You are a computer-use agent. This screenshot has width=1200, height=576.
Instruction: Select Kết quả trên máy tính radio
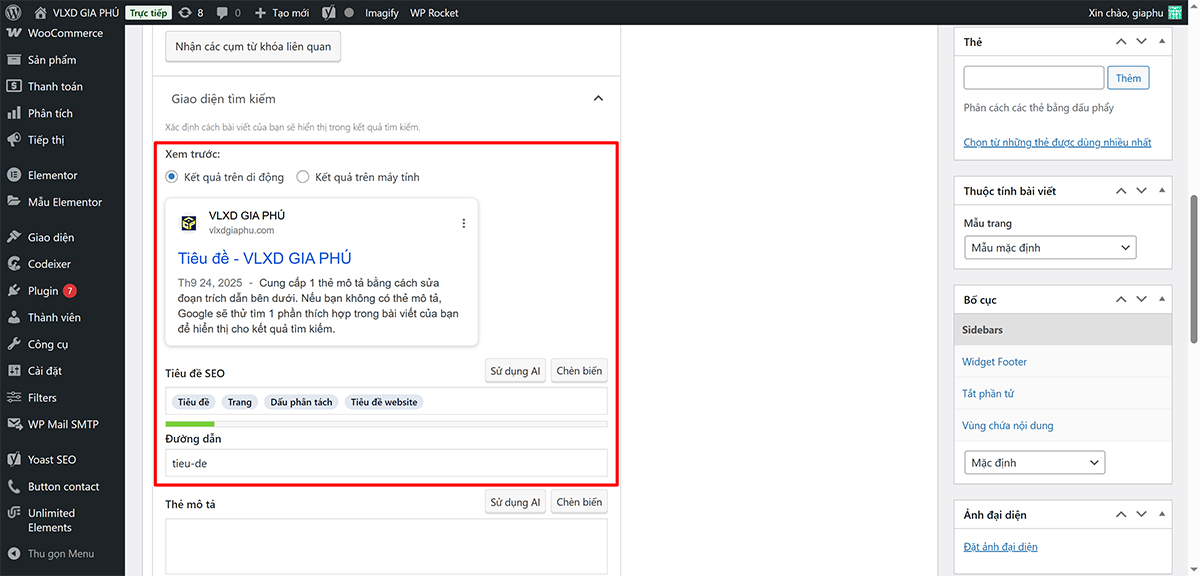click(303, 177)
